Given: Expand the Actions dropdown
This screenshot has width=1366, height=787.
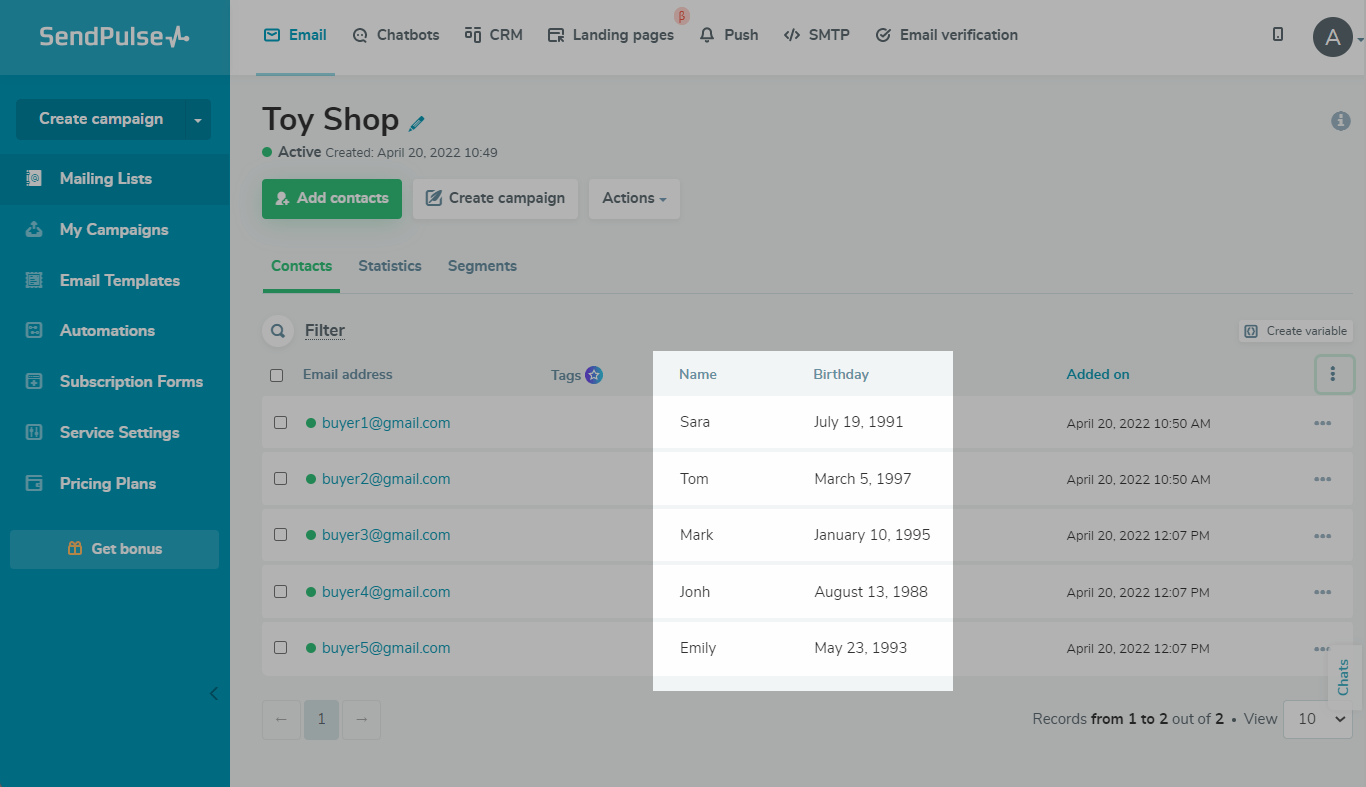Looking at the screenshot, I should (634, 199).
